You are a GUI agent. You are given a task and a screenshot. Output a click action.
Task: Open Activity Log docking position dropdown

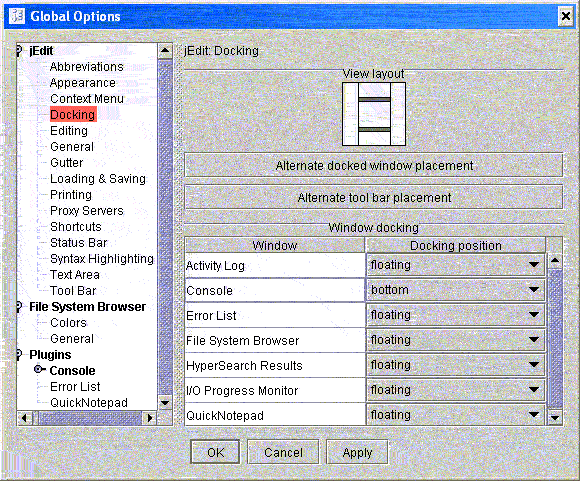coord(456,265)
